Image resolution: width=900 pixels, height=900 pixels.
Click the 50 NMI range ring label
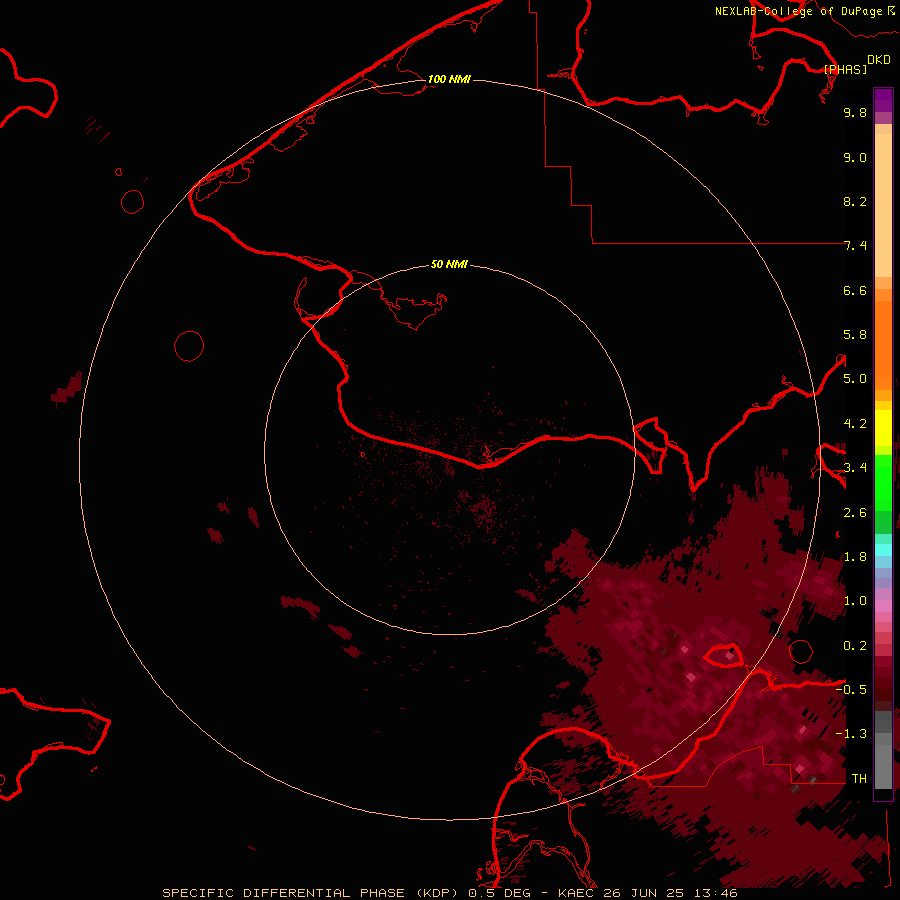tap(449, 264)
